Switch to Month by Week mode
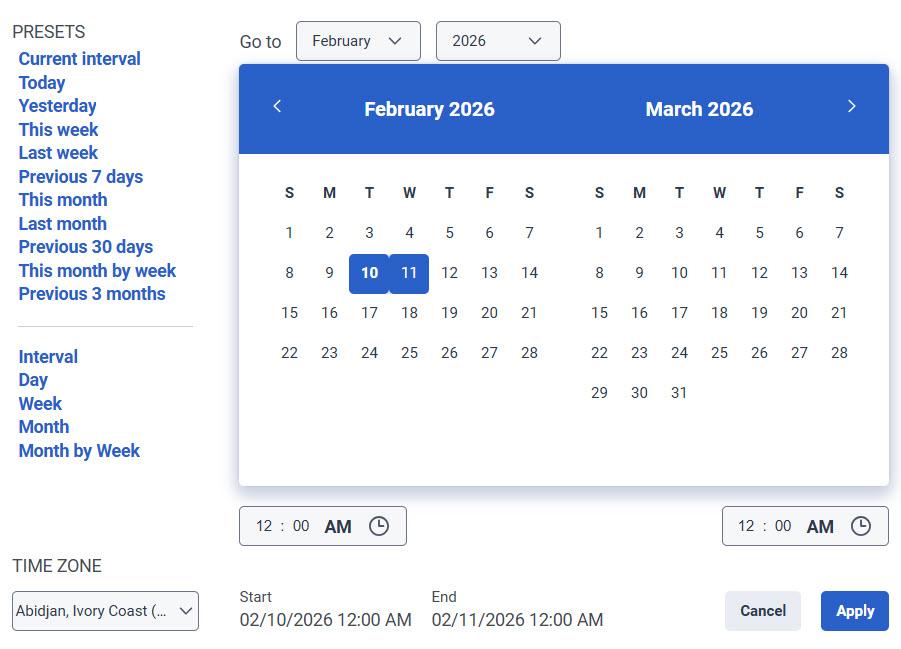 (x=79, y=450)
